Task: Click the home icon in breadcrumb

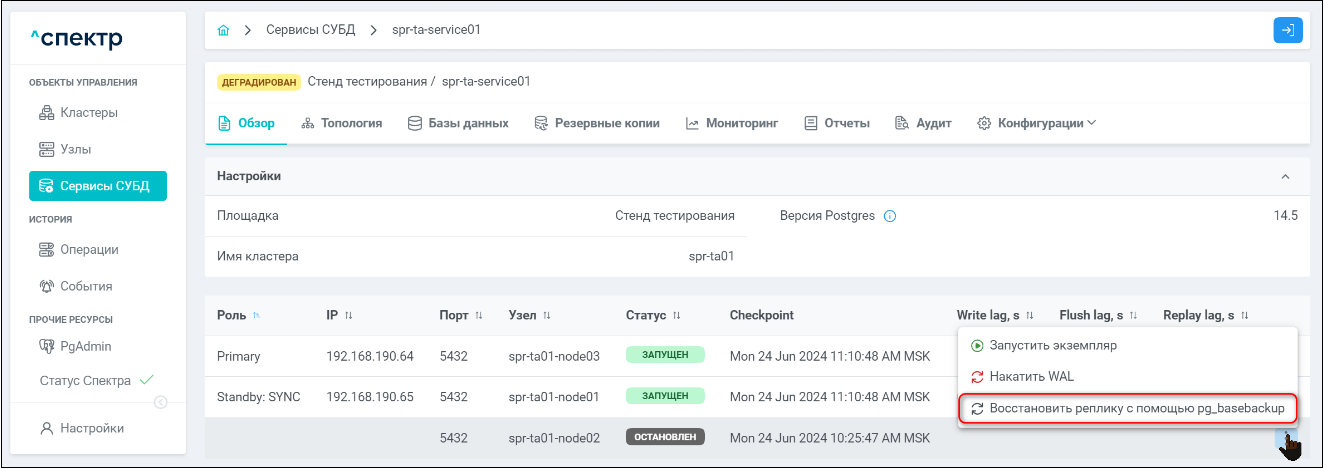Action: [x=223, y=30]
